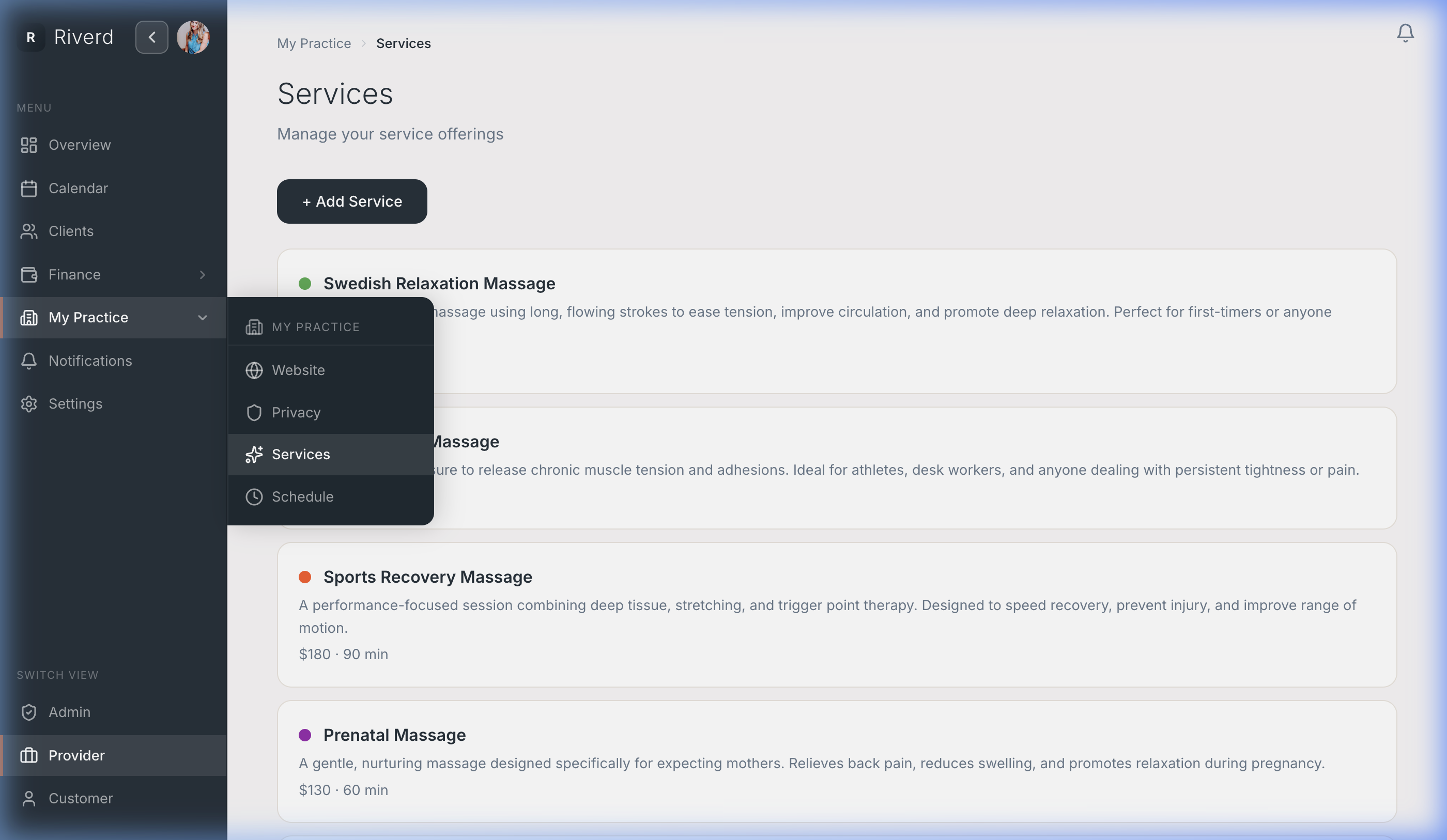
Task: Click the Settings gear icon
Action: point(29,404)
